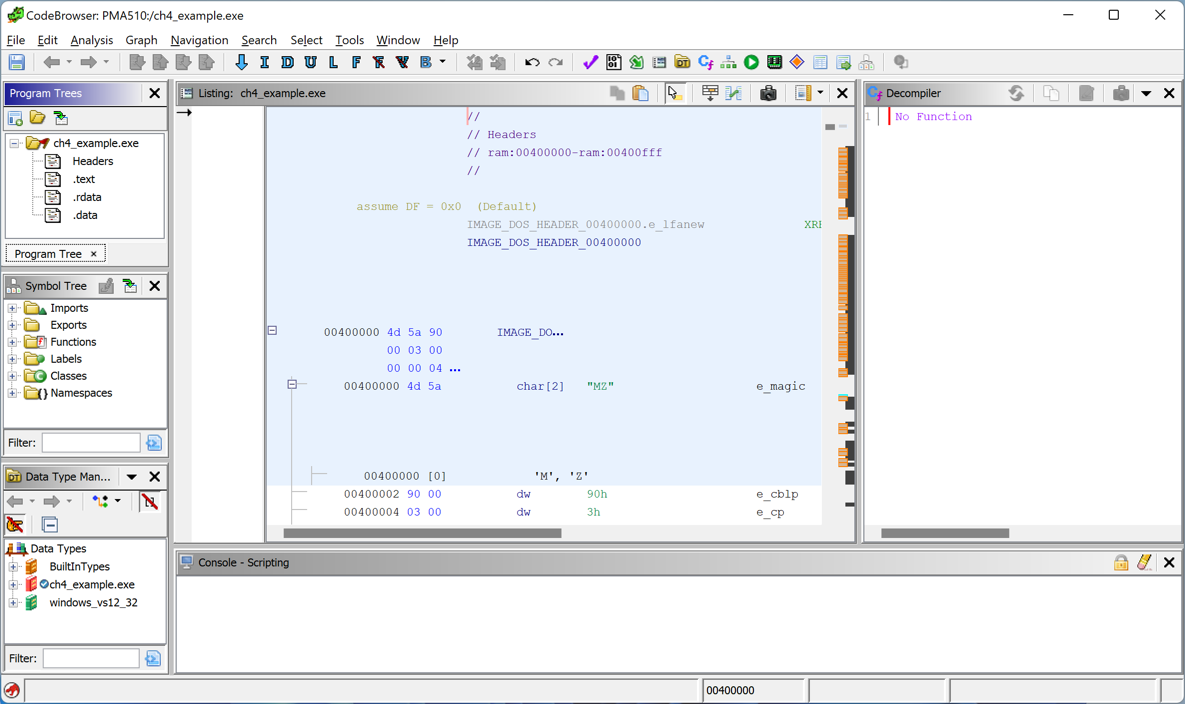This screenshot has height=704, width=1185.
Task: Click the Bytes viewer icon in the toolbar
Action: point(614,63)
